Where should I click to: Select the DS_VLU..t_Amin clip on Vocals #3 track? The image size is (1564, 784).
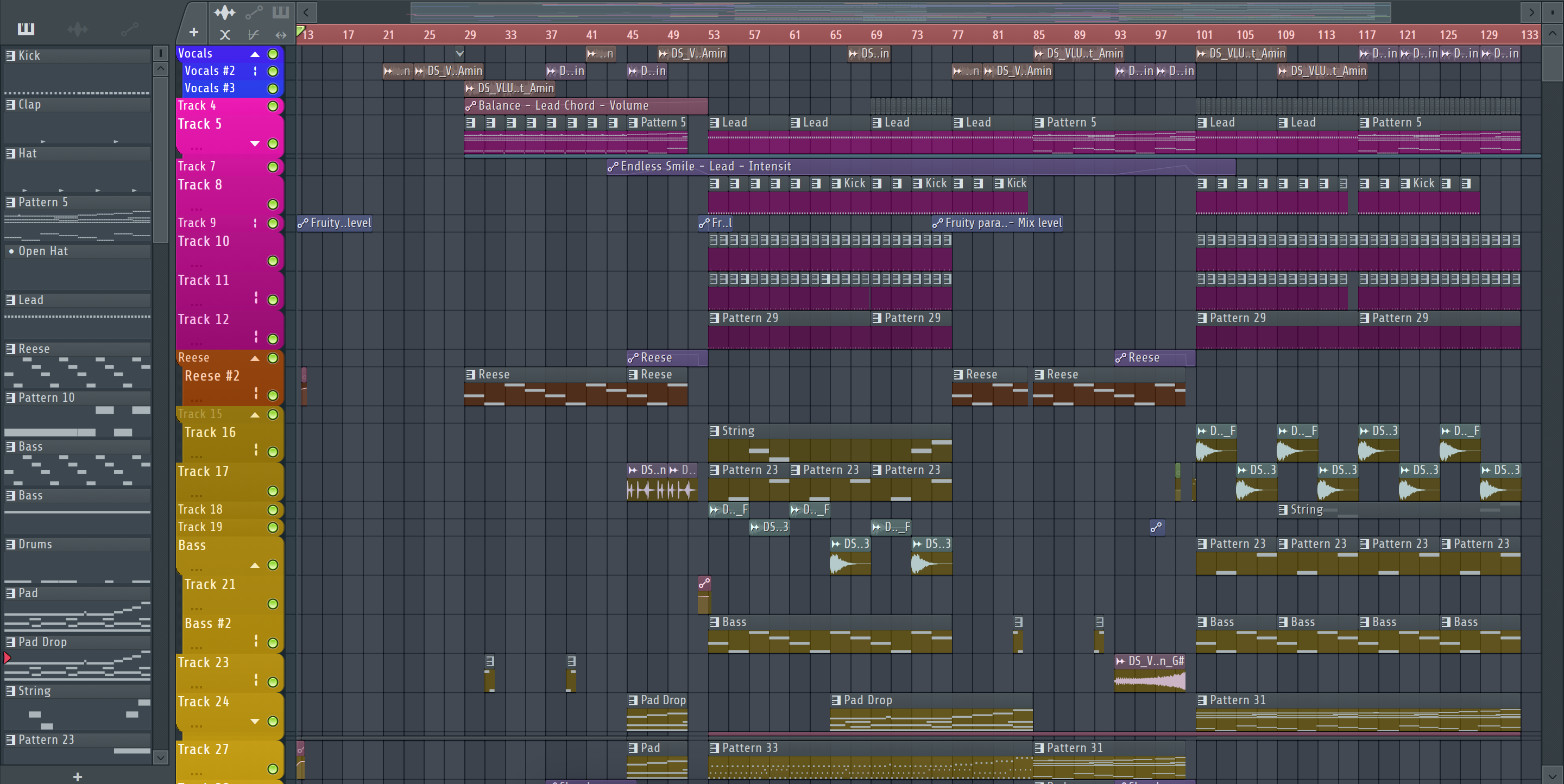point(510,88)
